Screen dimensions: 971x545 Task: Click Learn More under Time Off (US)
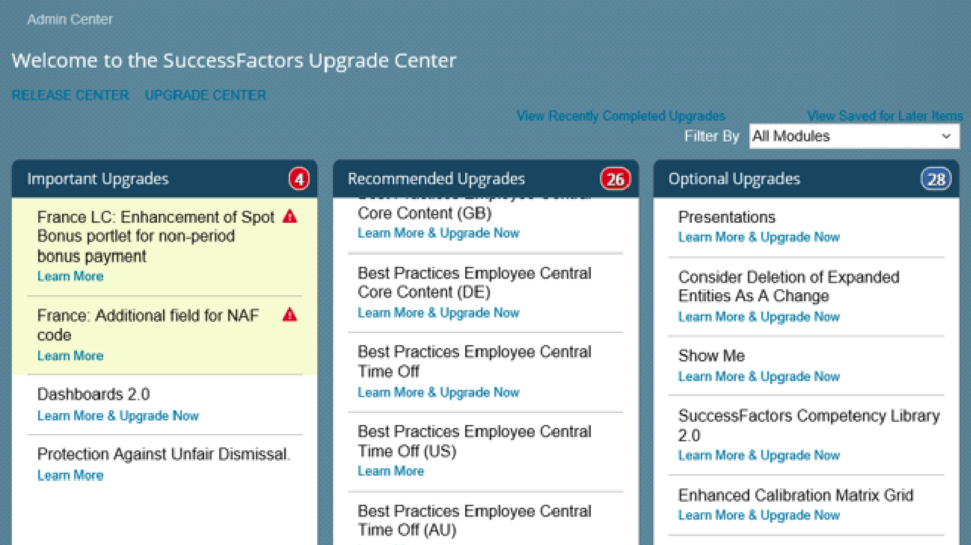point(391,471)
